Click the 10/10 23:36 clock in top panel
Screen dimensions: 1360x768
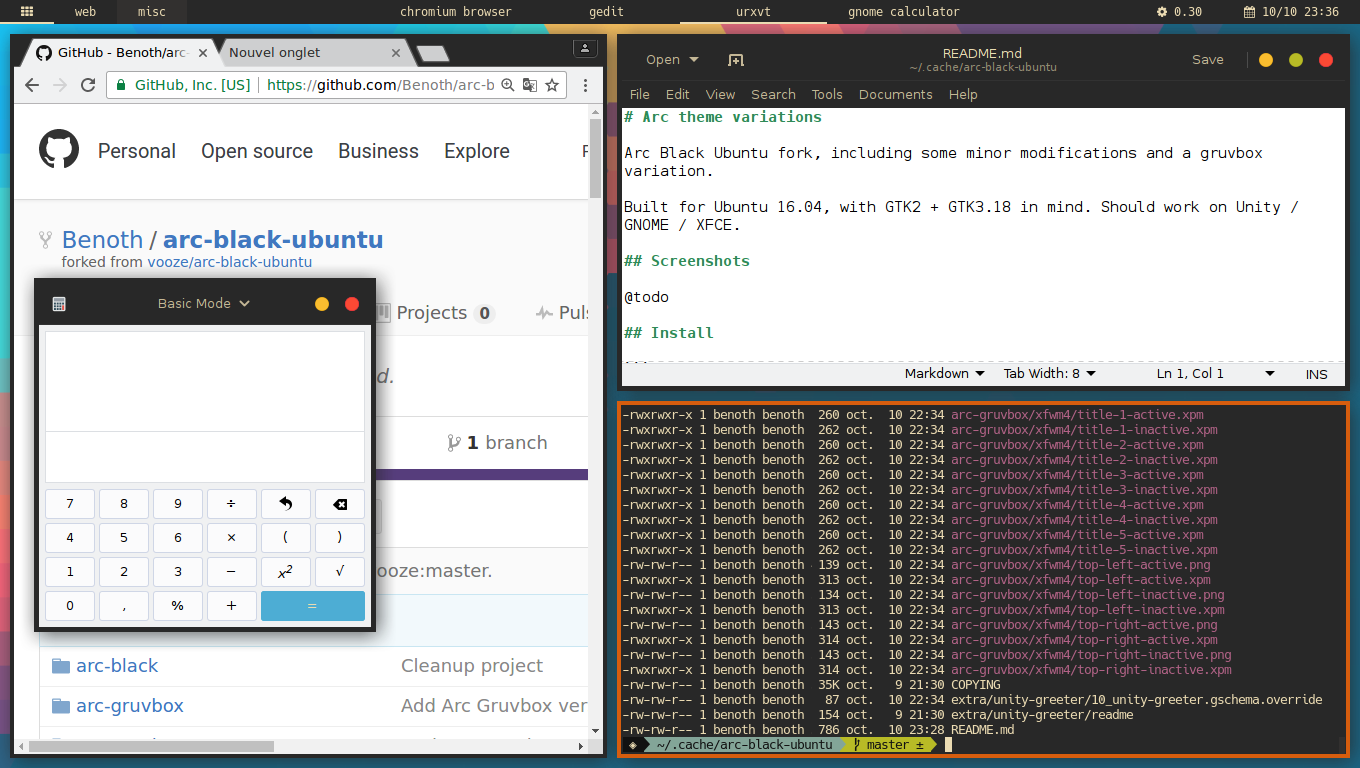(x=1291, y=12)
